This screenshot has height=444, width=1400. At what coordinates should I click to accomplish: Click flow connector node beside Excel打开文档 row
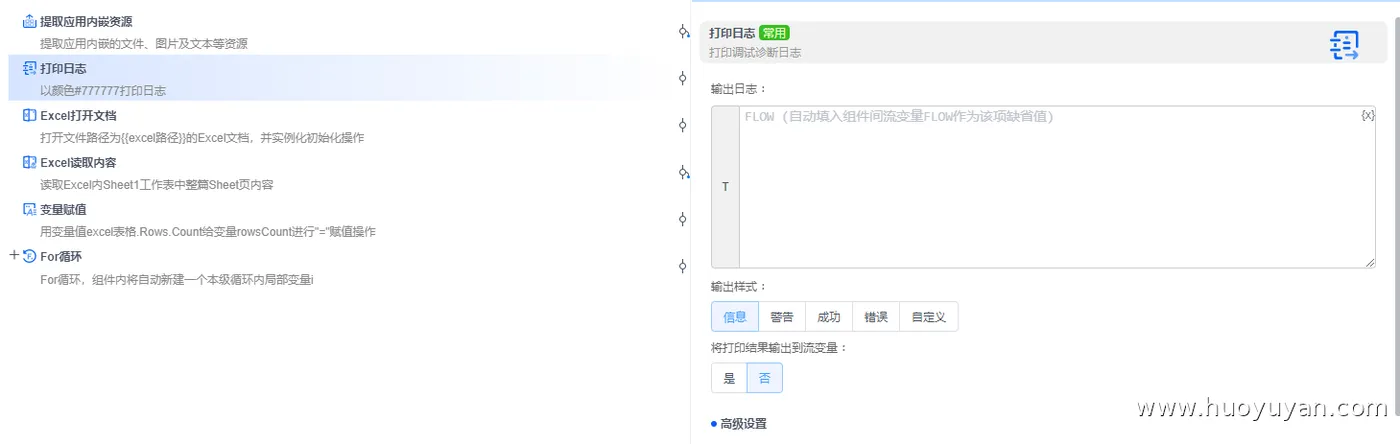point(683,125)
